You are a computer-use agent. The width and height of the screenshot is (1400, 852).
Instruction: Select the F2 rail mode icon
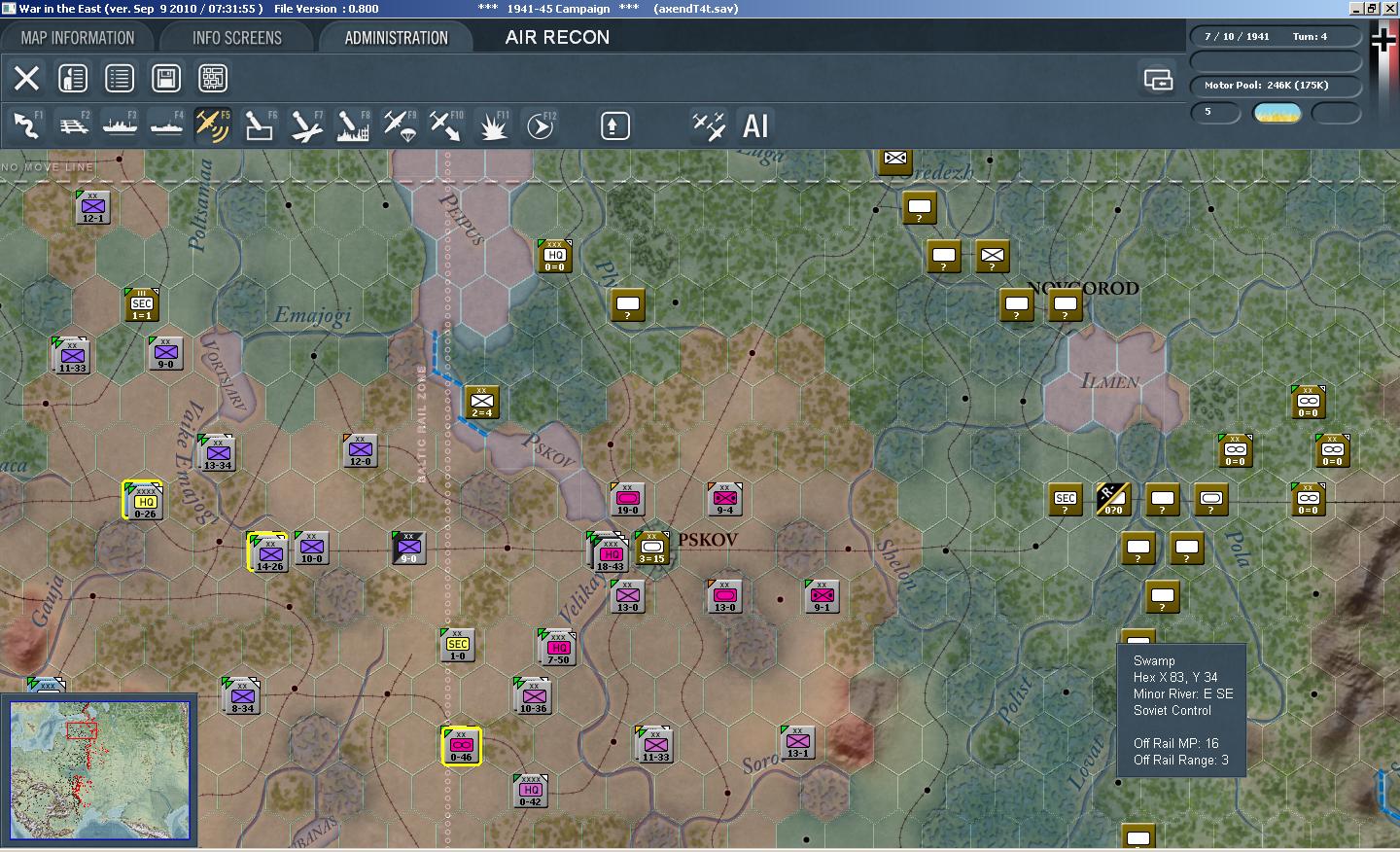pyautogui.click(x=73, y=125)
